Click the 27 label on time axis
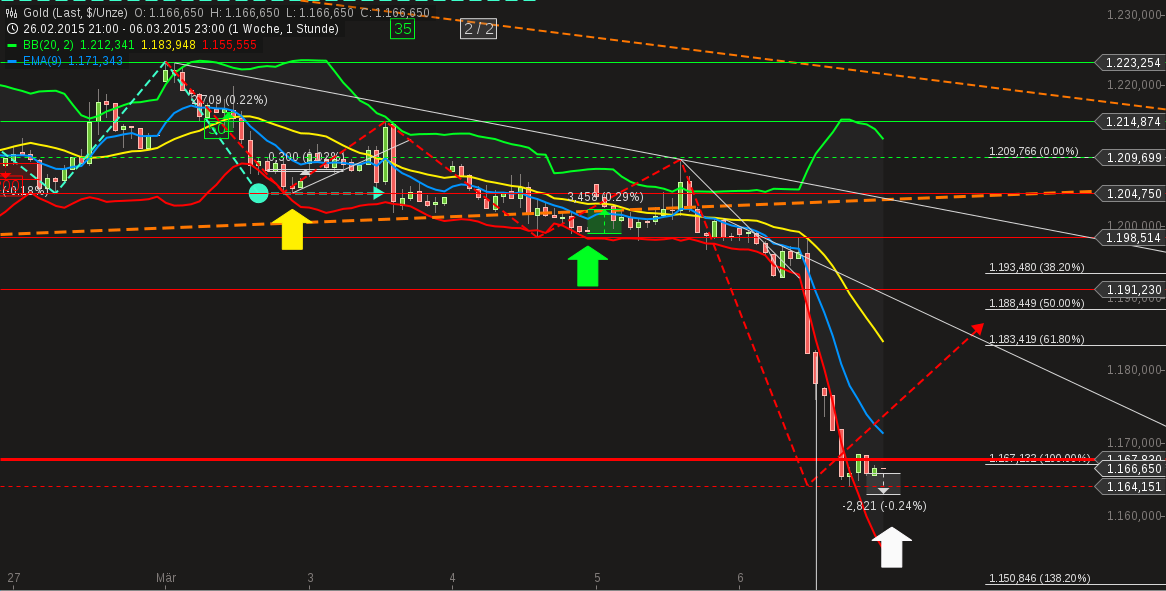The height and width of the screenshot is (591, 1166). point(13,578)
